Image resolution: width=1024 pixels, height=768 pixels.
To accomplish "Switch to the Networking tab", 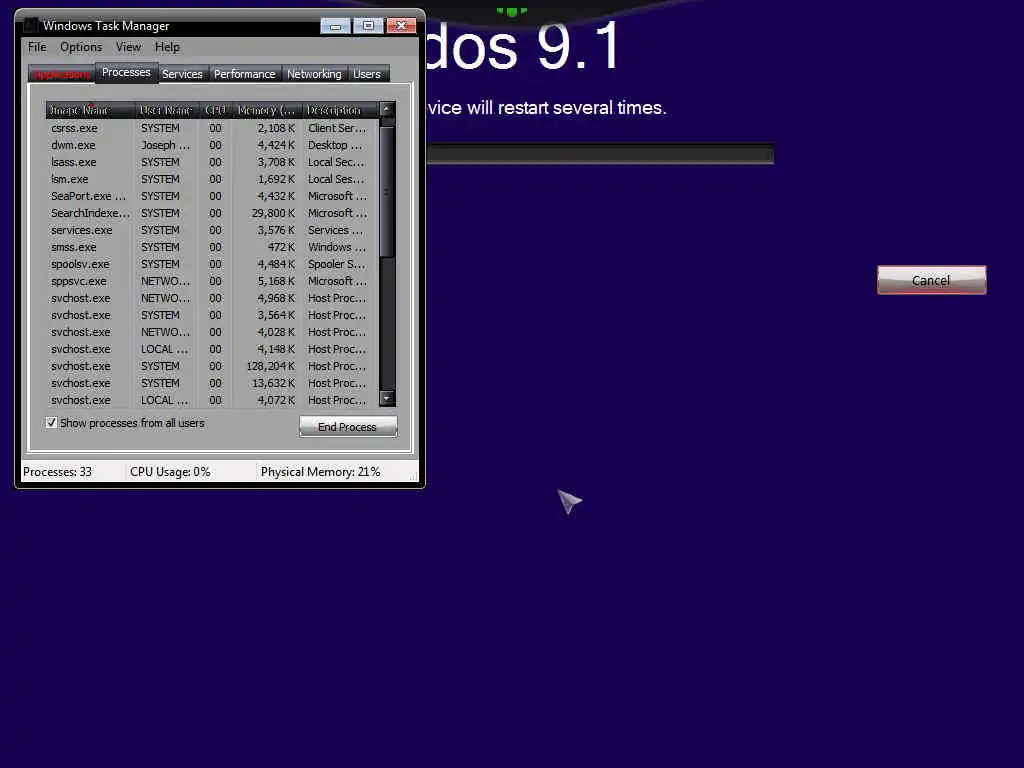I will click(314, 74).
